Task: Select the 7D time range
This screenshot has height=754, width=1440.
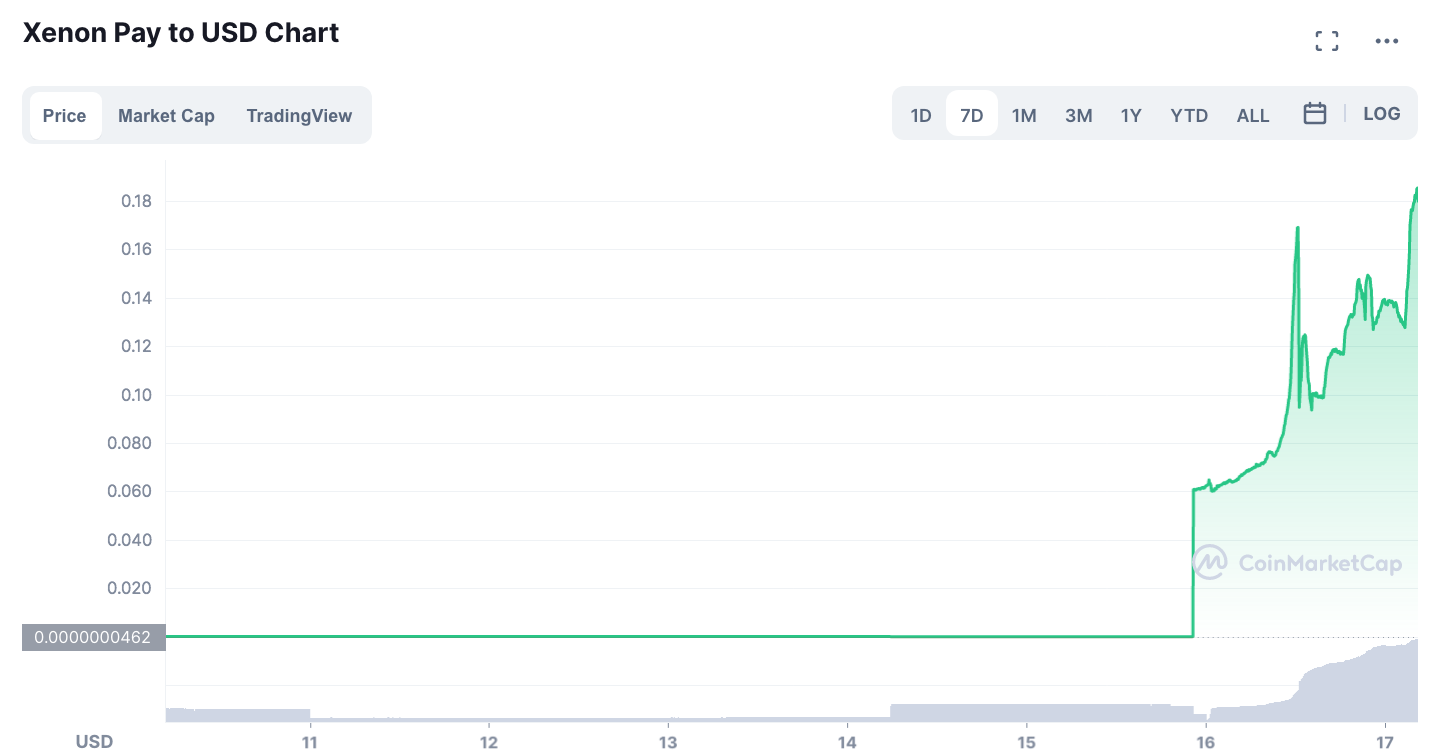Action: [972, 115]
